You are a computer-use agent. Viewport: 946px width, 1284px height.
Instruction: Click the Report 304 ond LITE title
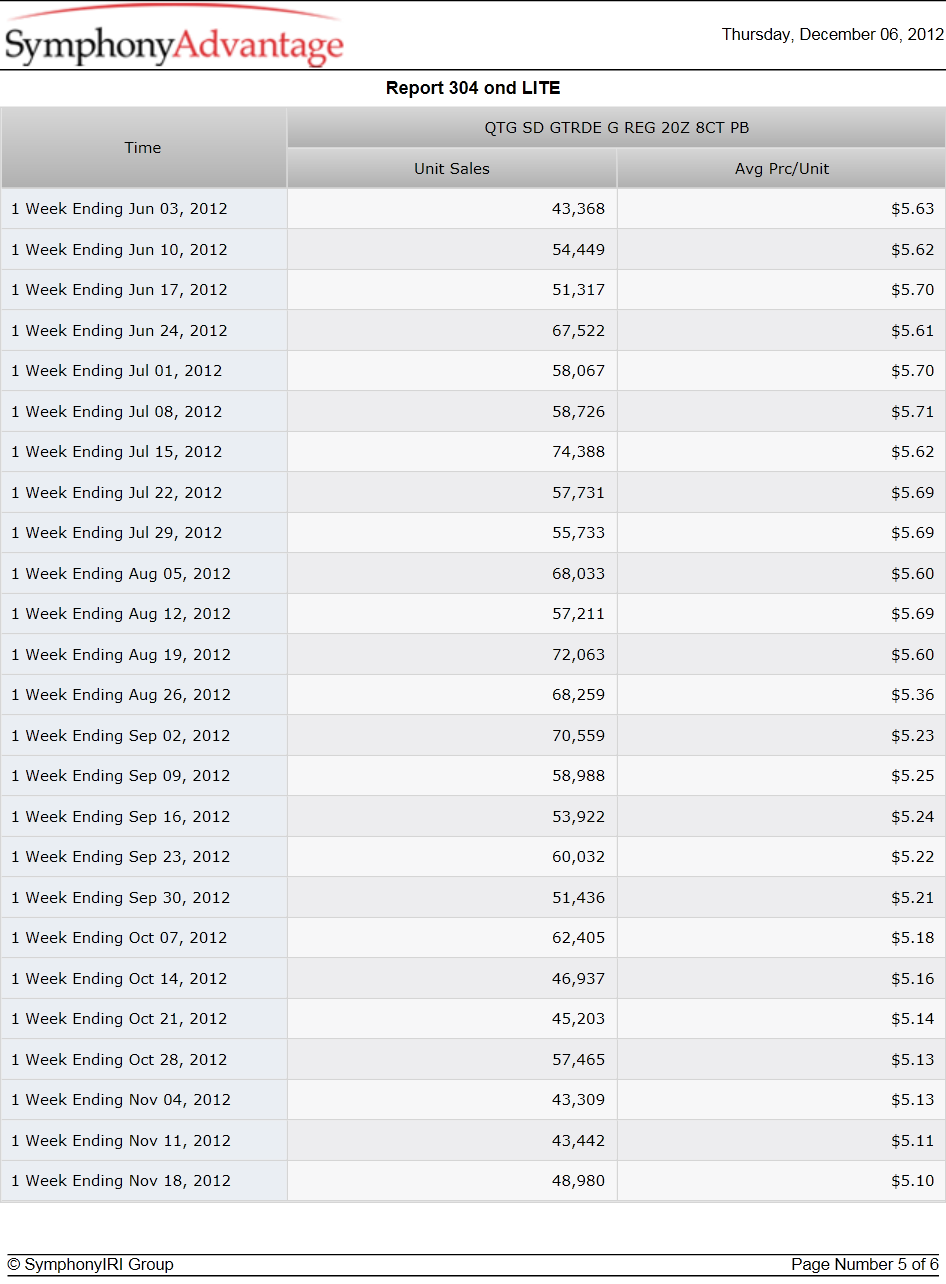click(x=473, y=88)
